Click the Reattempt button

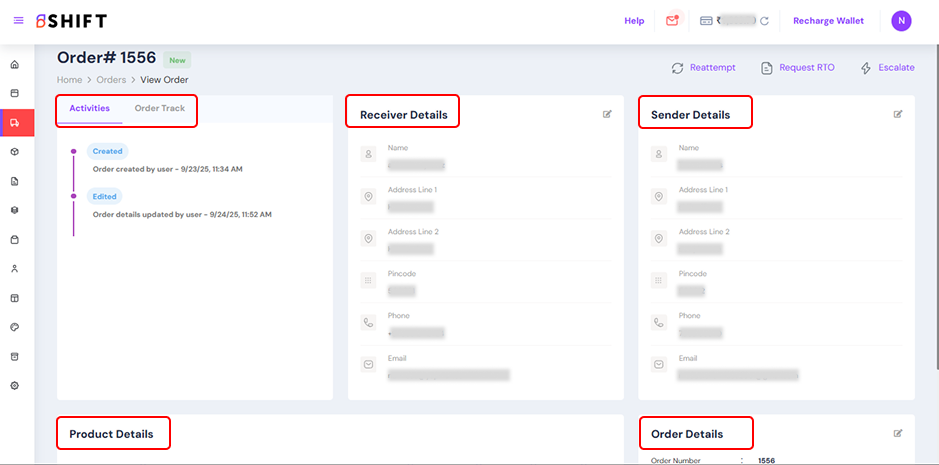click(x=703, y=68)
